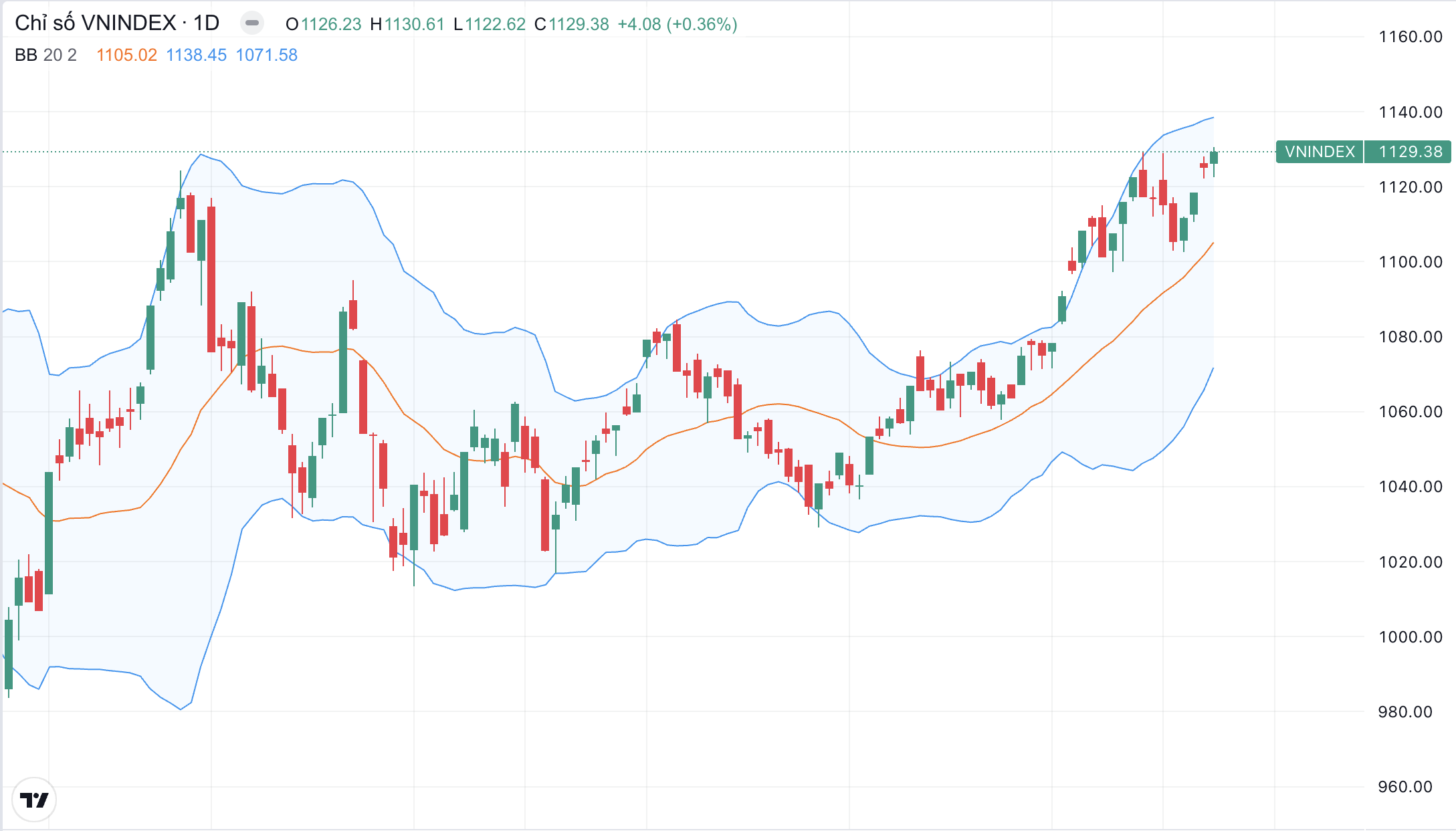
Task: Click the open price O1126.23
Action: click(323, 24)
